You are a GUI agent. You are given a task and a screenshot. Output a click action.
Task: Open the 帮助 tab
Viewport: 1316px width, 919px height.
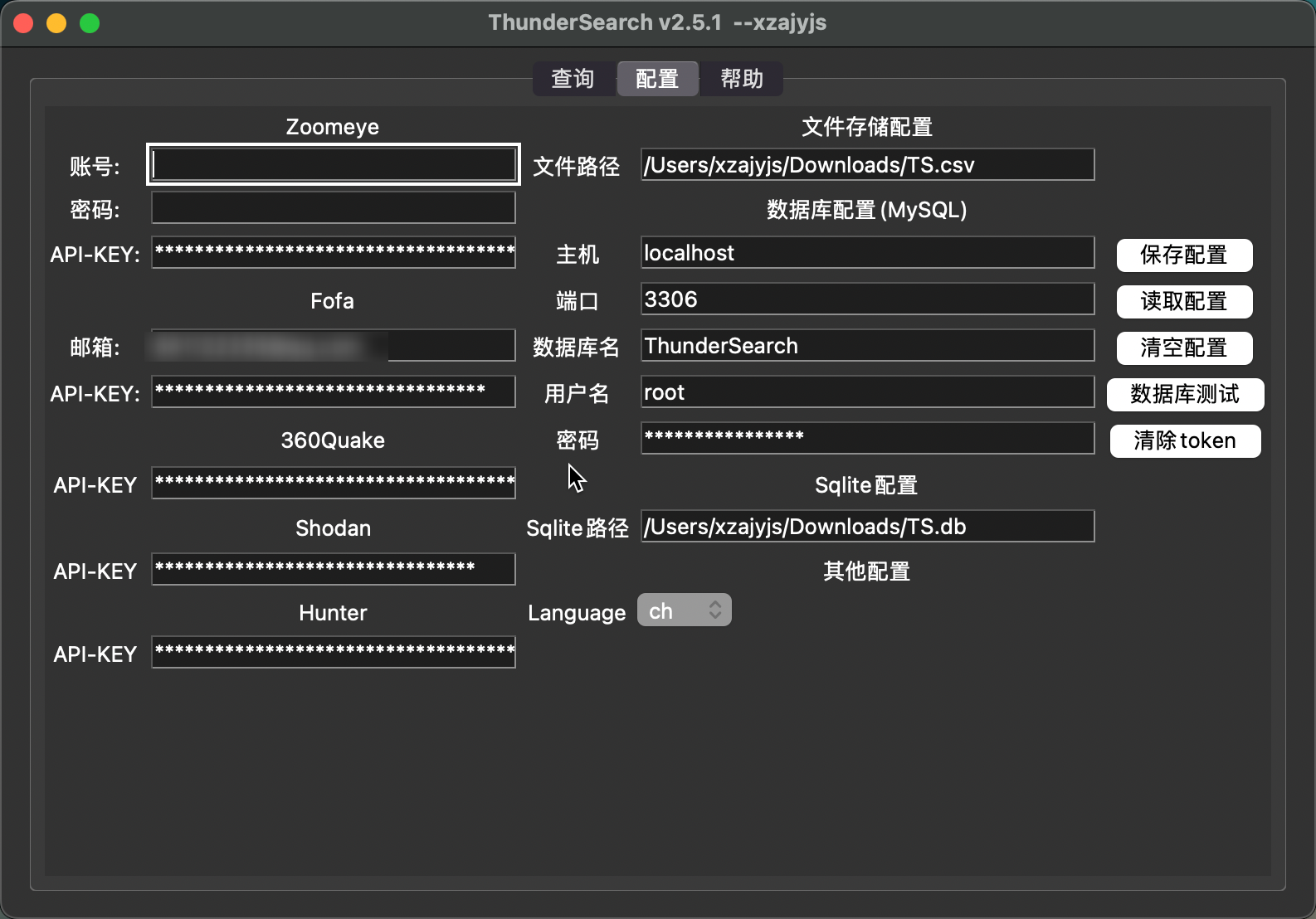(x=742, y=79)
